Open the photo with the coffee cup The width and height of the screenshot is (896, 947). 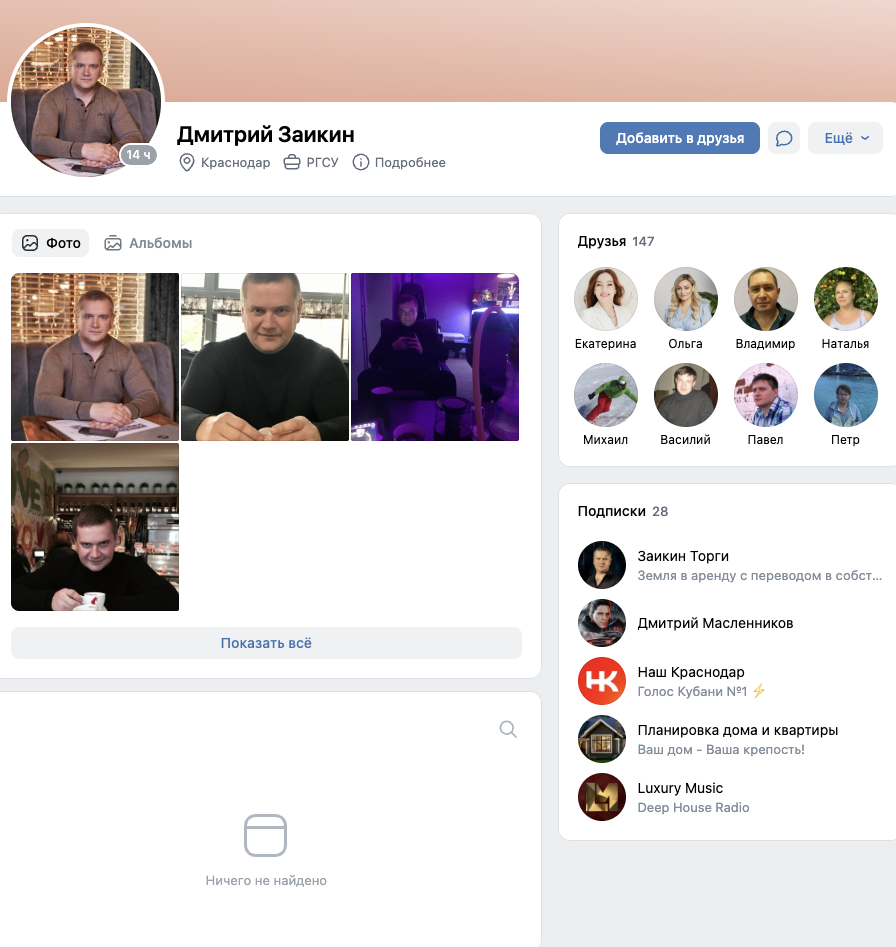pos(95,527)
